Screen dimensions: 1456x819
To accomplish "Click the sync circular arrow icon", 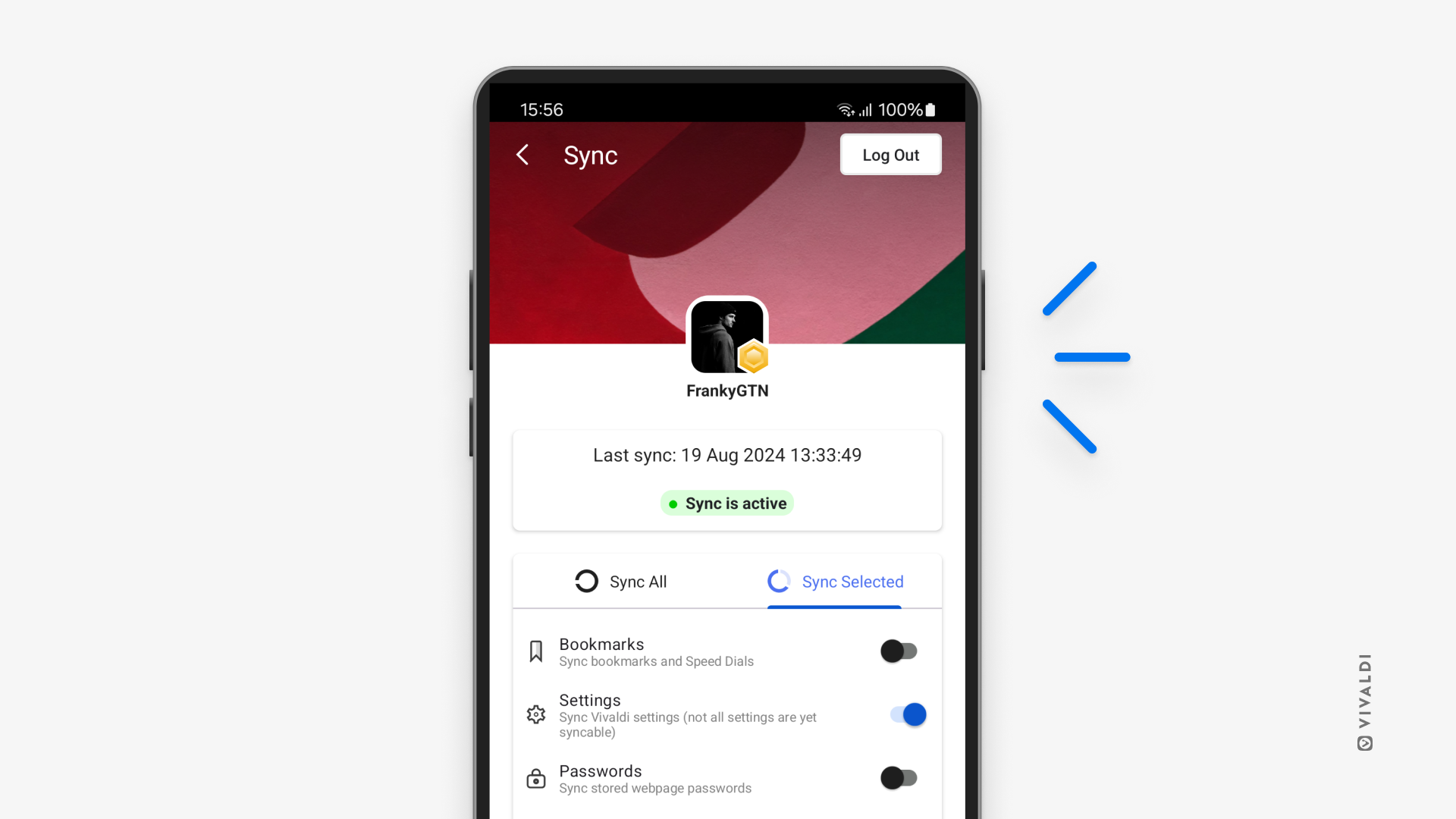I will (585, 581).
